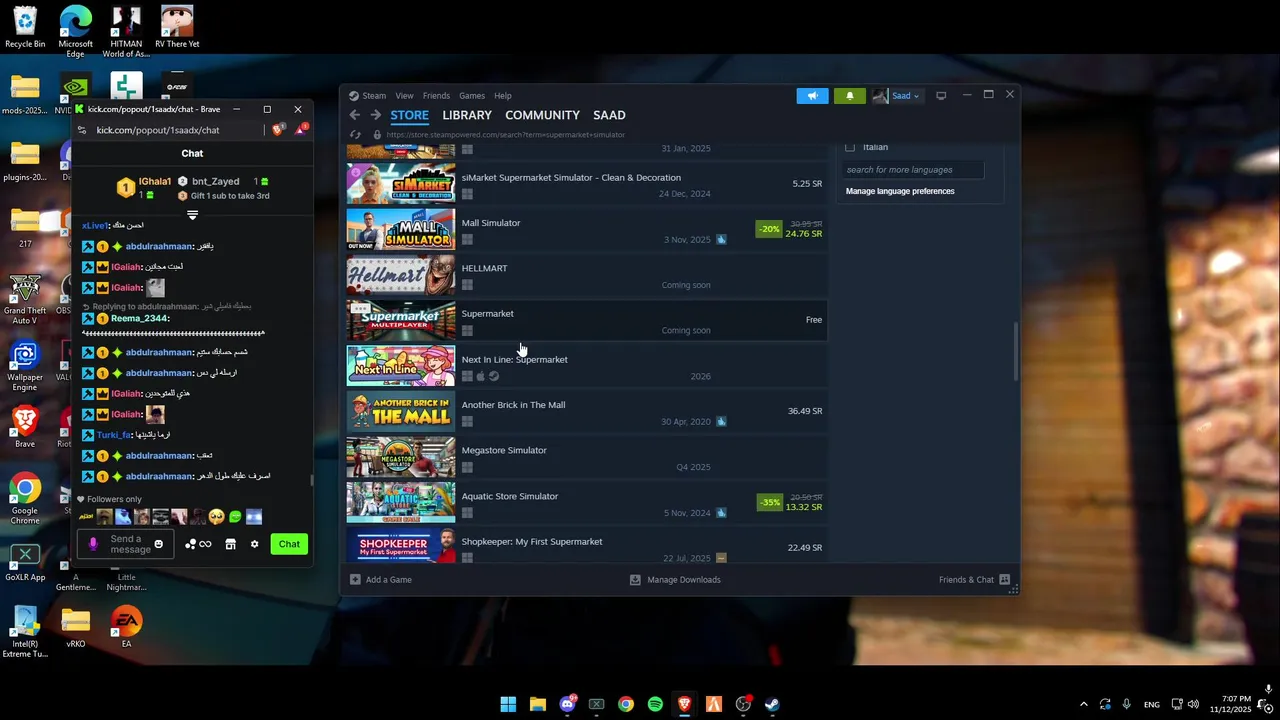The height and width of the screenshot is (720, 1280).
Task: Click the xLive1 username in chat
Action: 95,226
